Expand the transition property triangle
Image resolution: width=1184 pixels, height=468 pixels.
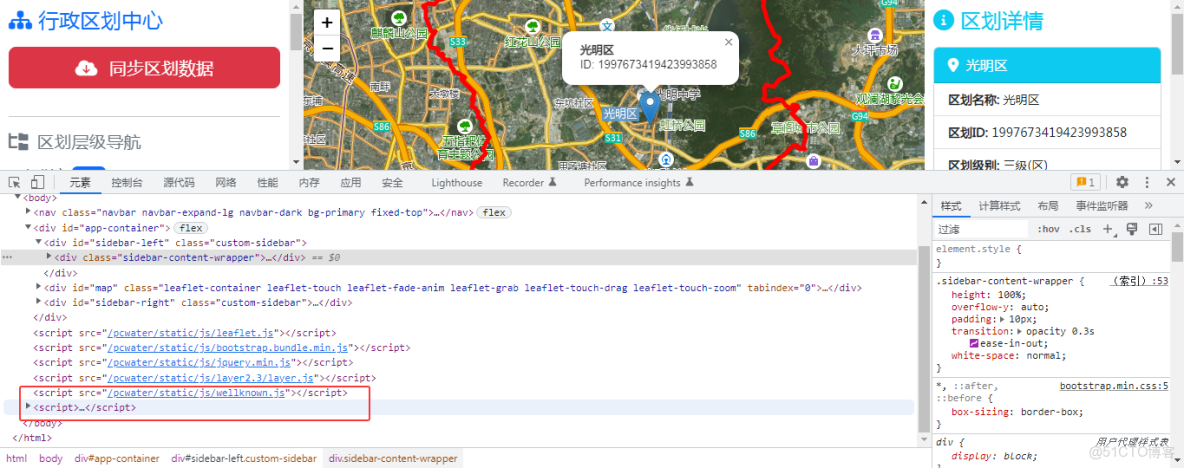(1020, 331)
